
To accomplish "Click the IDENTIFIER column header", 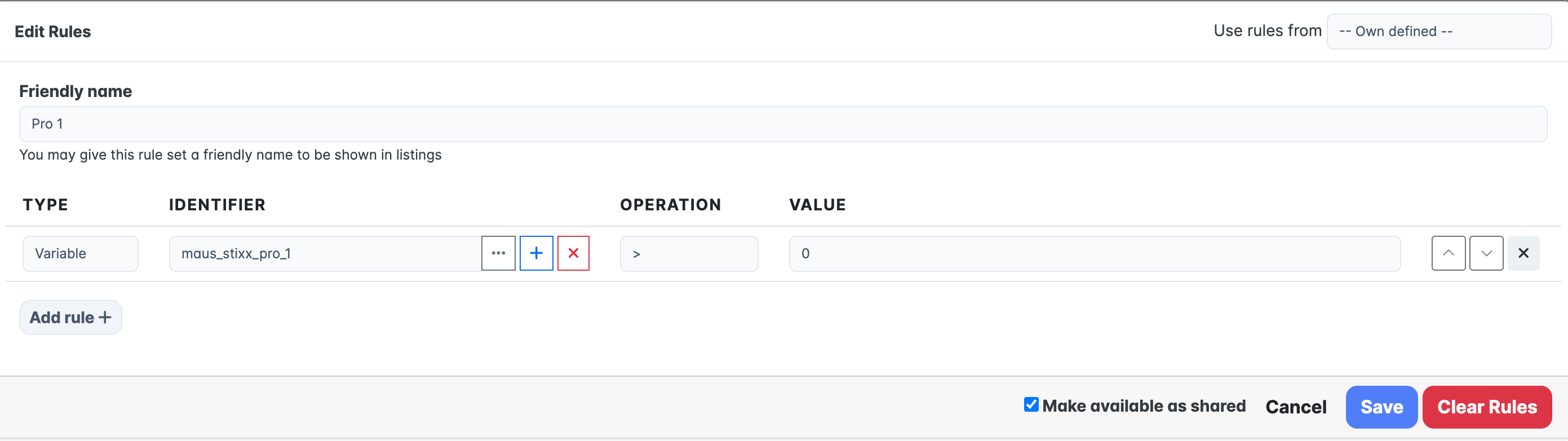I will [x=216, y=205].
